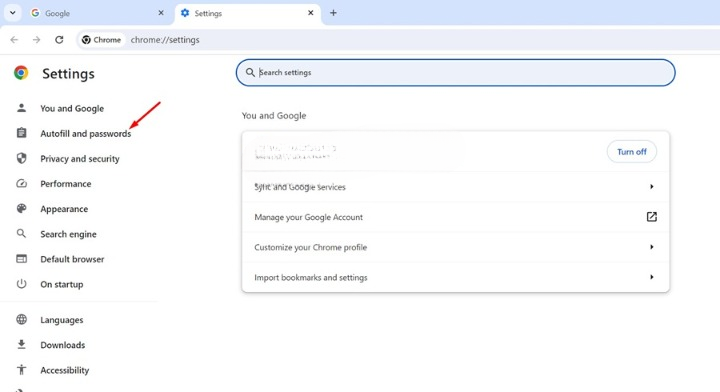This screenshot has height=392, width=720.
Task: Click the Google favicon on the Google tab
Action: [35, 13]
